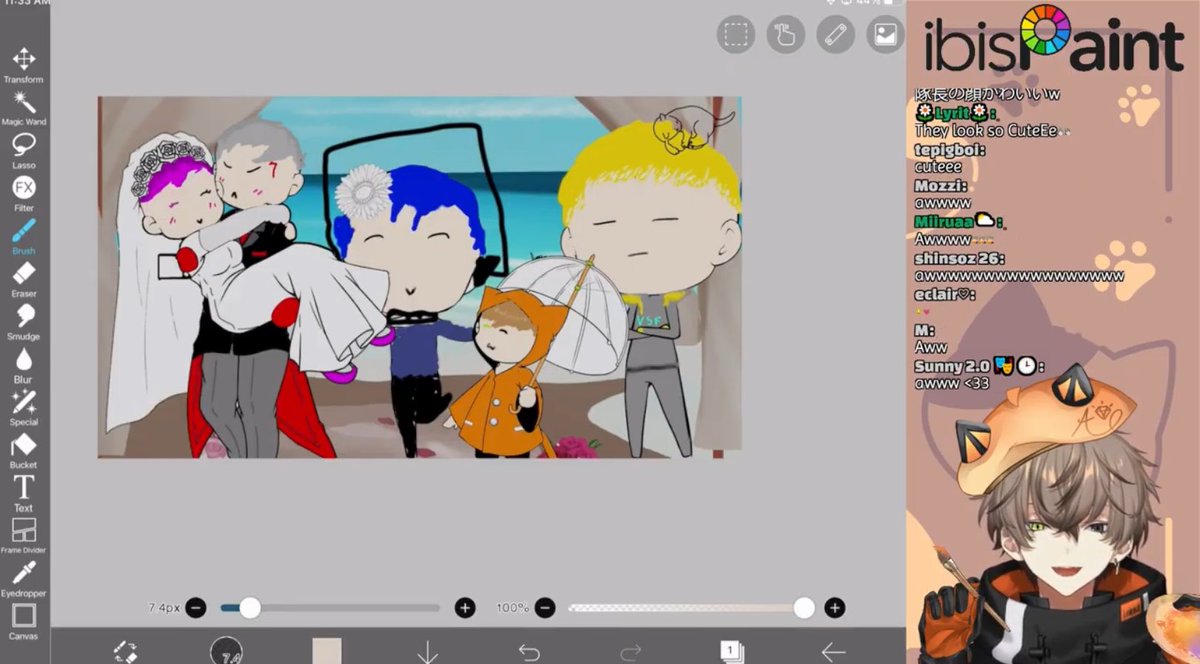
Task: Decrease brush thickness with minus button
Action: (x=196, y=607)
